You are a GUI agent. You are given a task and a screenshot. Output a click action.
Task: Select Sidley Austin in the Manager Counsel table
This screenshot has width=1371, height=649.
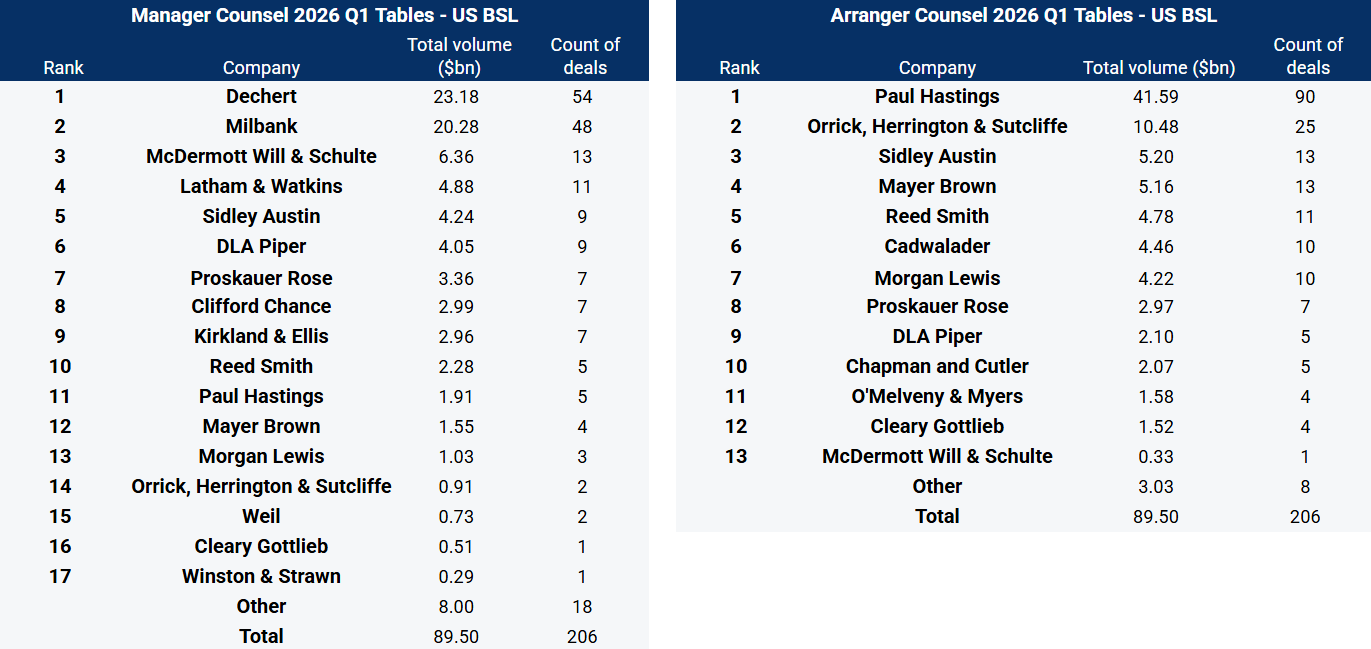261,217
